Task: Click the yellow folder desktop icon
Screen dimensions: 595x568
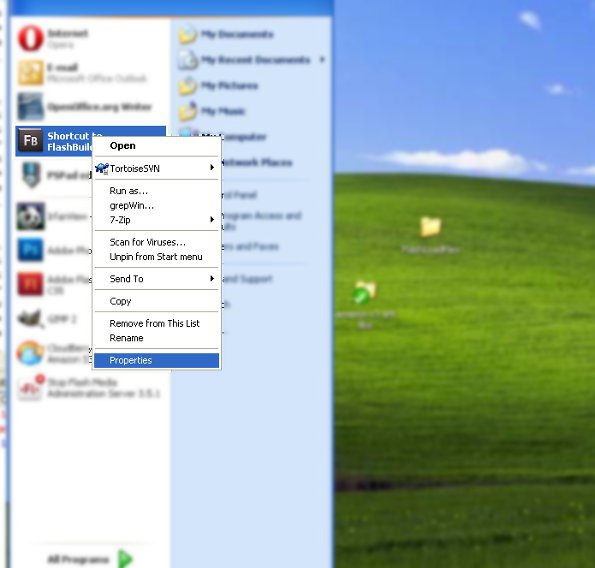Action: point(430,227)
